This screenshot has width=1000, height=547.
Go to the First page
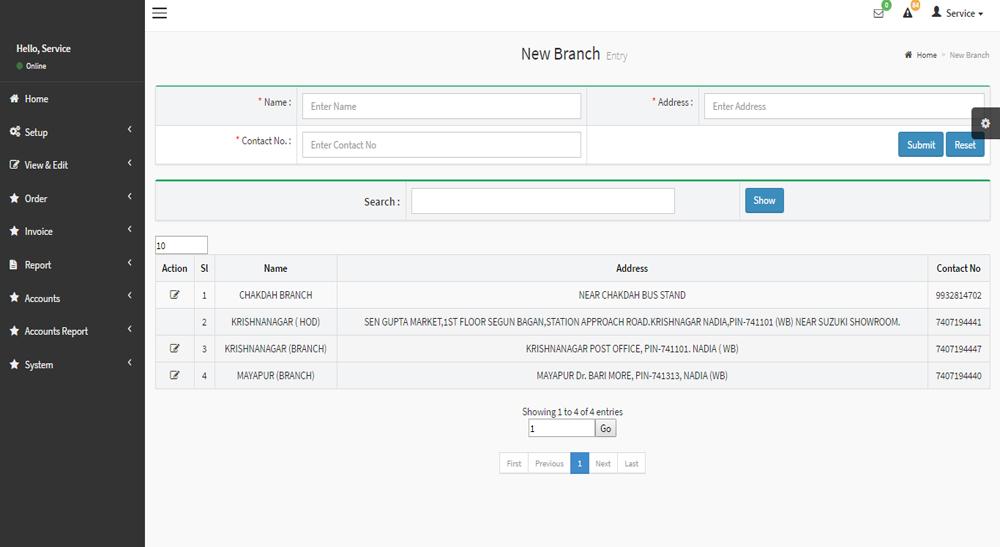(x=514, y=463)
